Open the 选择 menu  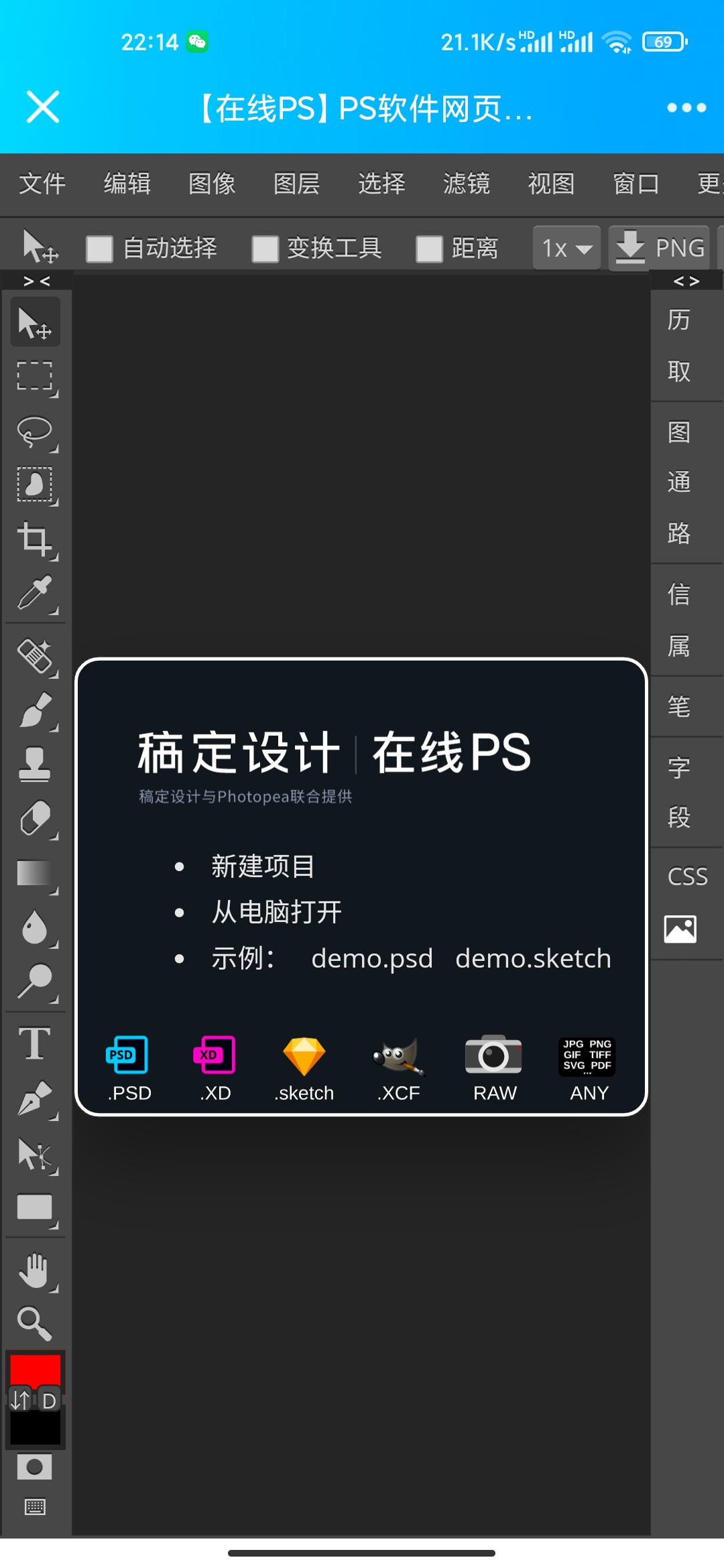coord(381,184)
